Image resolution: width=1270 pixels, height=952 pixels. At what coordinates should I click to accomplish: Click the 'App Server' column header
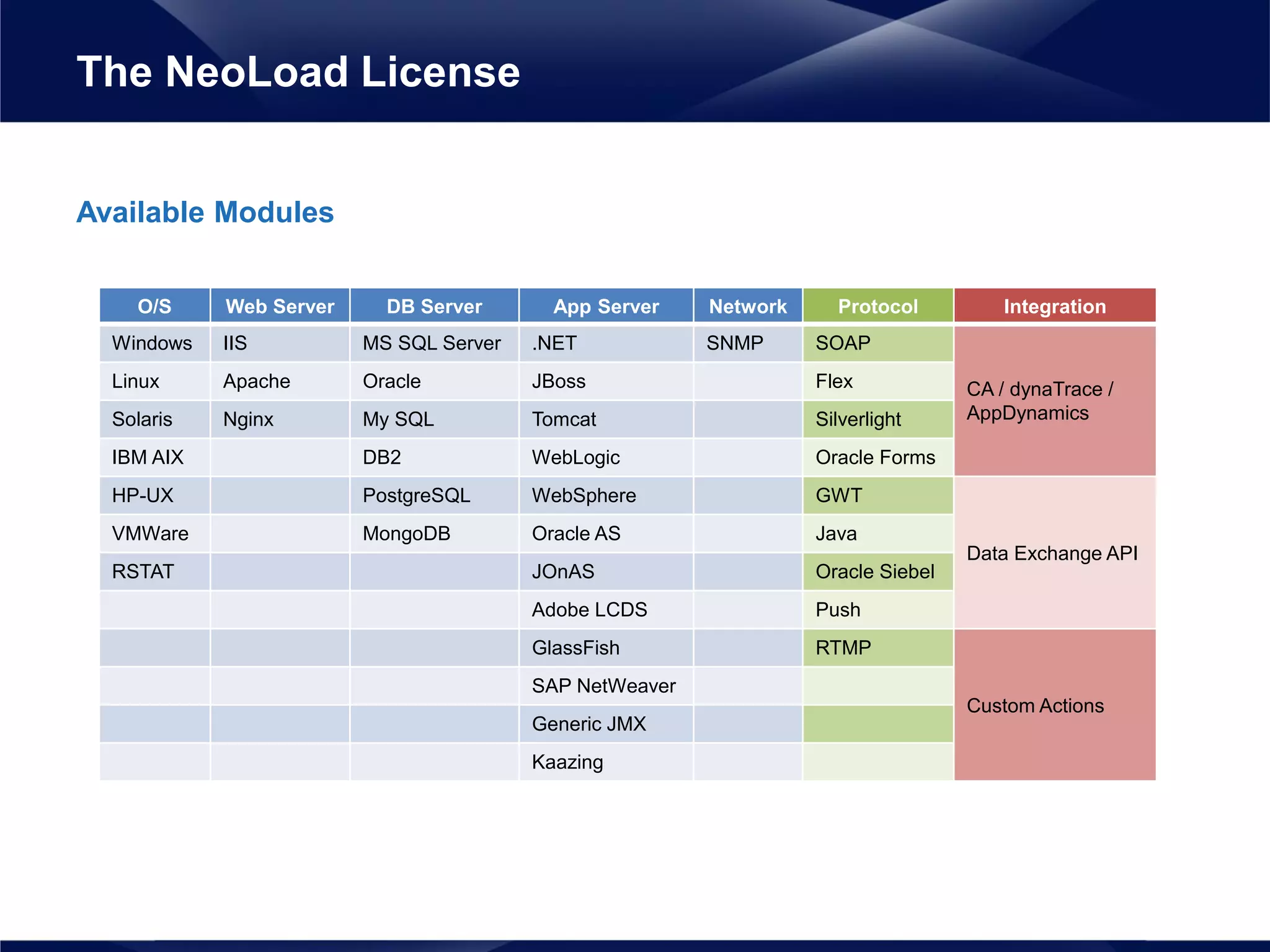coord(606,306)
